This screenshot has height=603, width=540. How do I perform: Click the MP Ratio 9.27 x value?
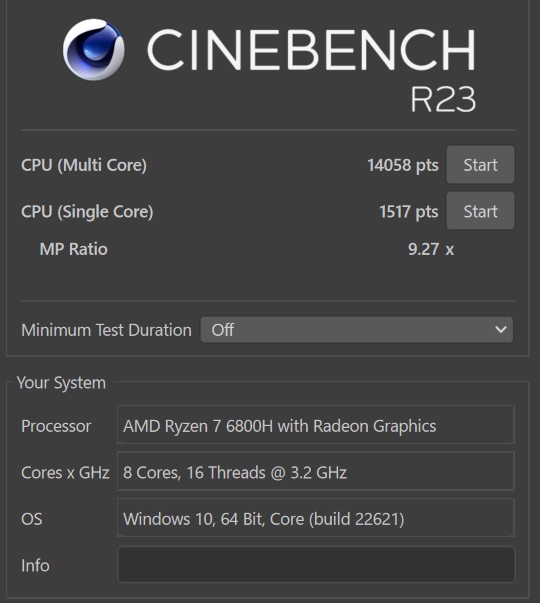(431, 249)
